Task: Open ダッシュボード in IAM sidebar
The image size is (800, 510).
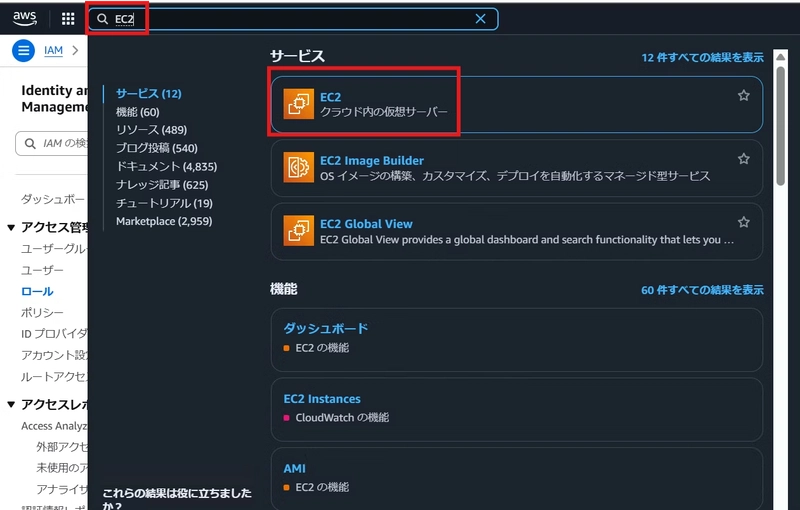Action: coord(53,199)
